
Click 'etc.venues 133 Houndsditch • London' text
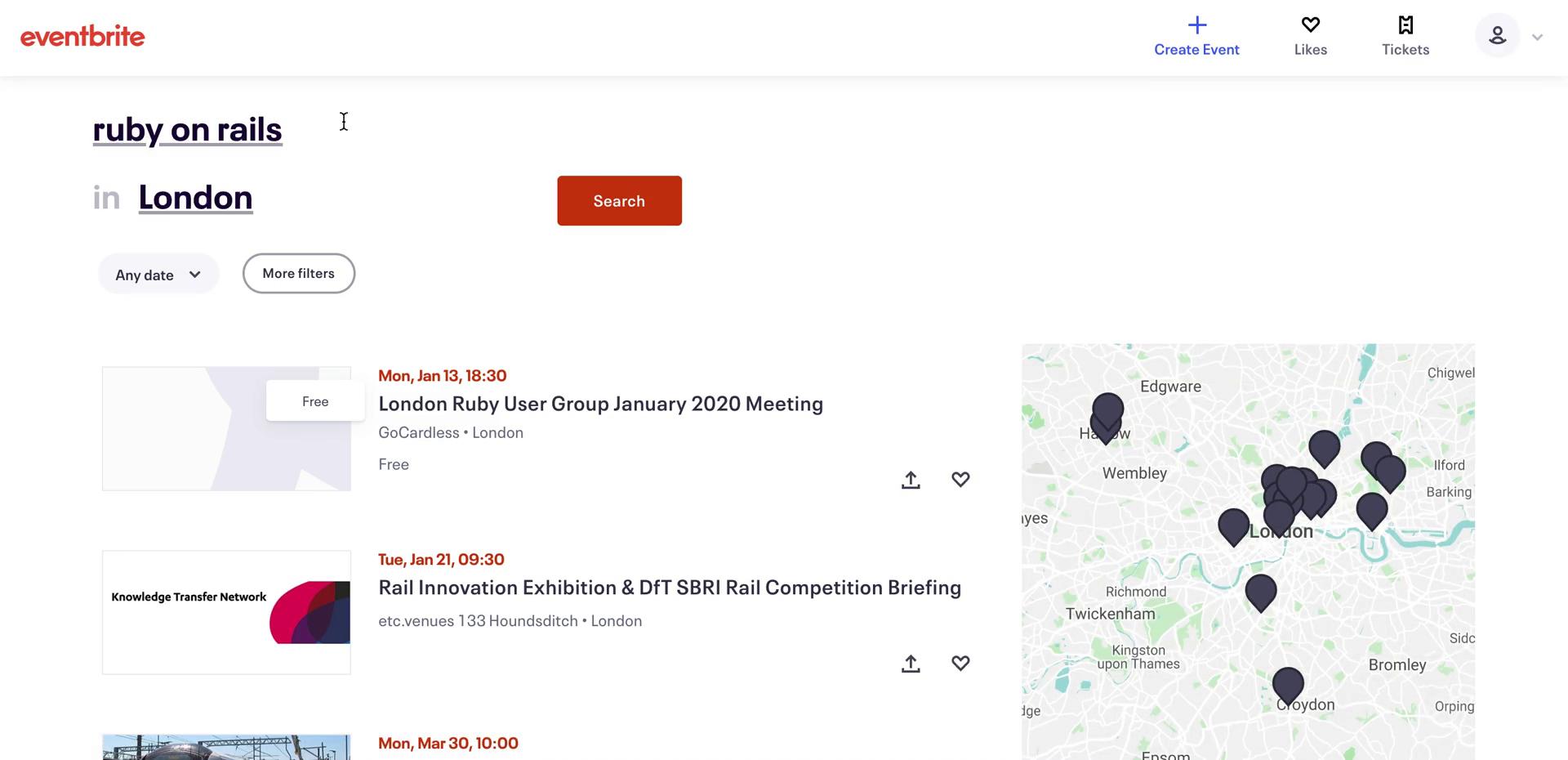[510, 621]
